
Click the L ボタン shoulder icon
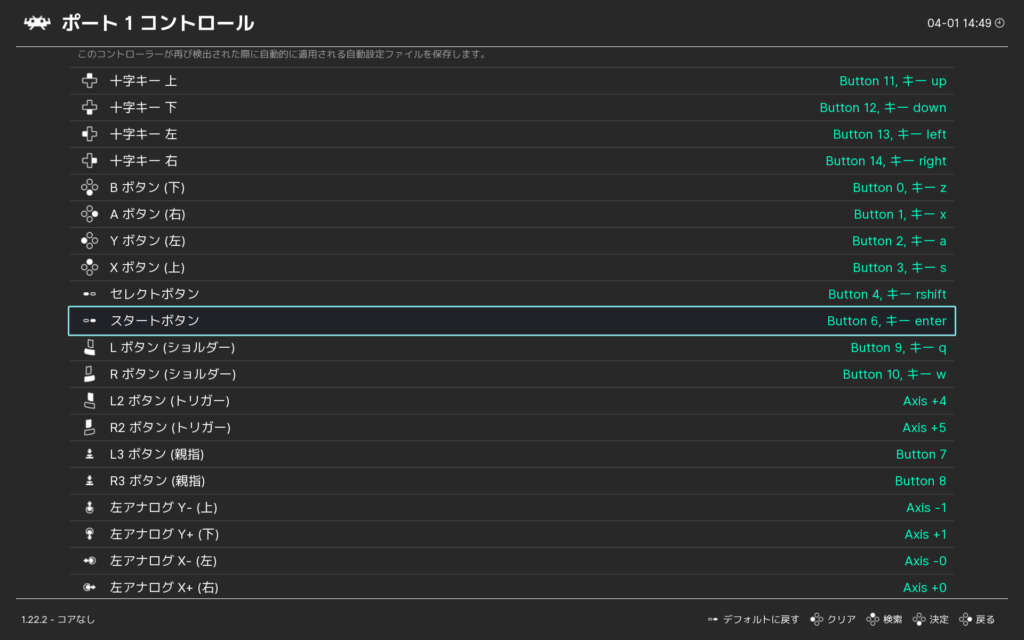tap(89, 347)
